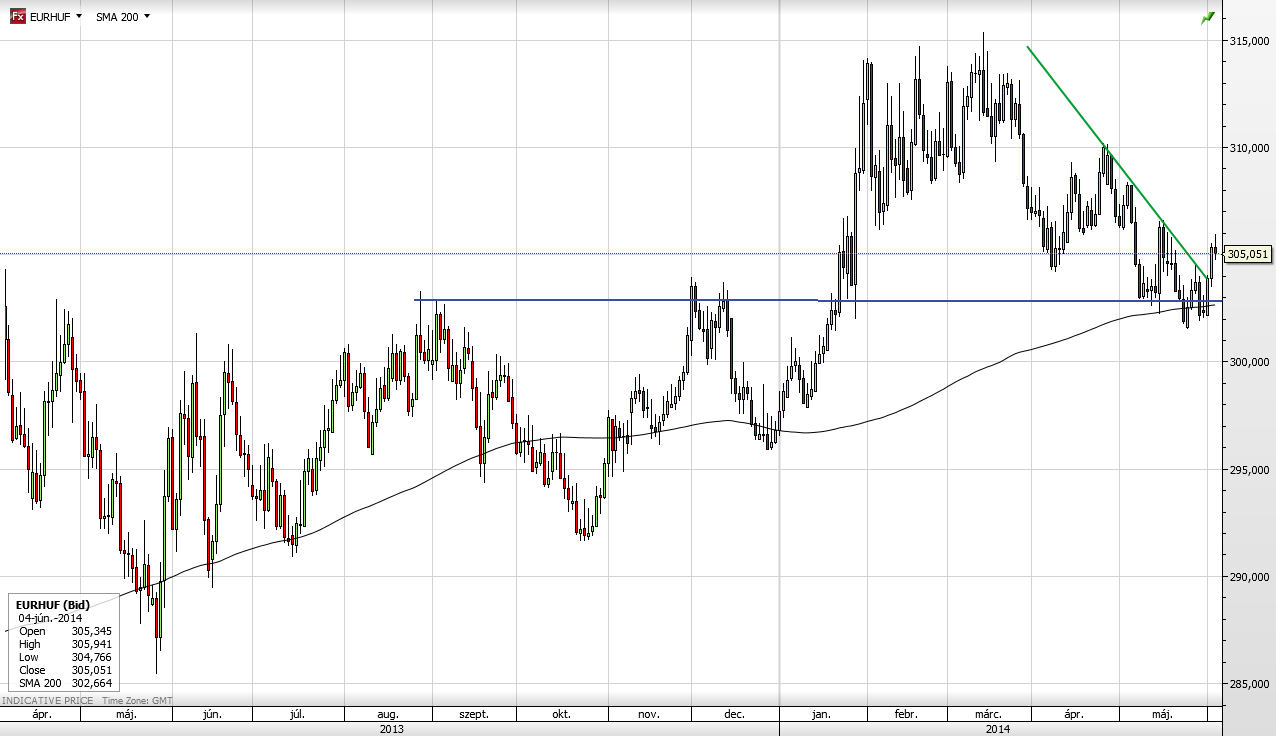The image size is (1276, 736).
Task: Click the jan. month label
Action: (821, 715)
